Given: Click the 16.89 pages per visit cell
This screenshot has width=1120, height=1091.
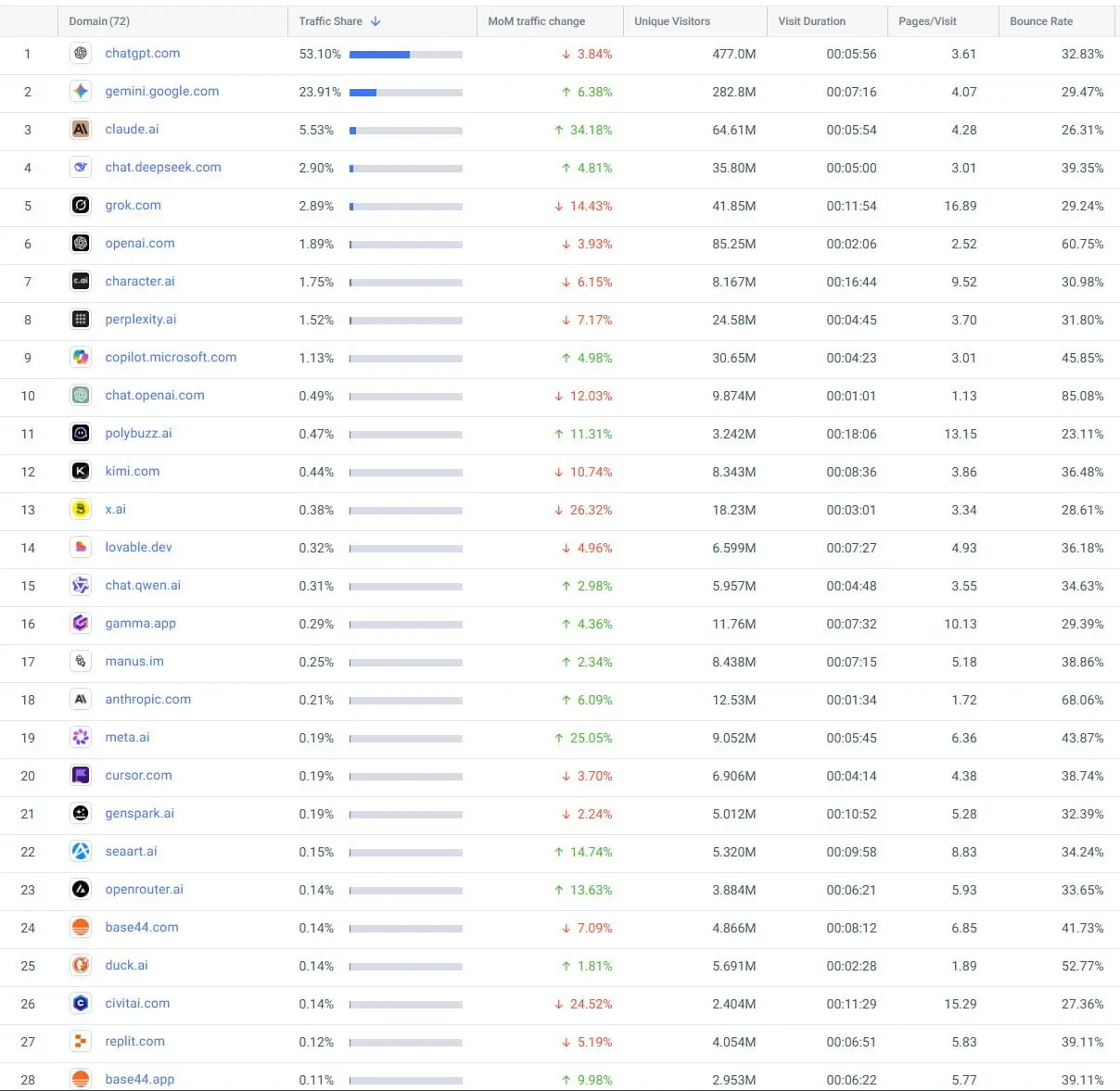Looking at the screenshot, I should 961,206.
